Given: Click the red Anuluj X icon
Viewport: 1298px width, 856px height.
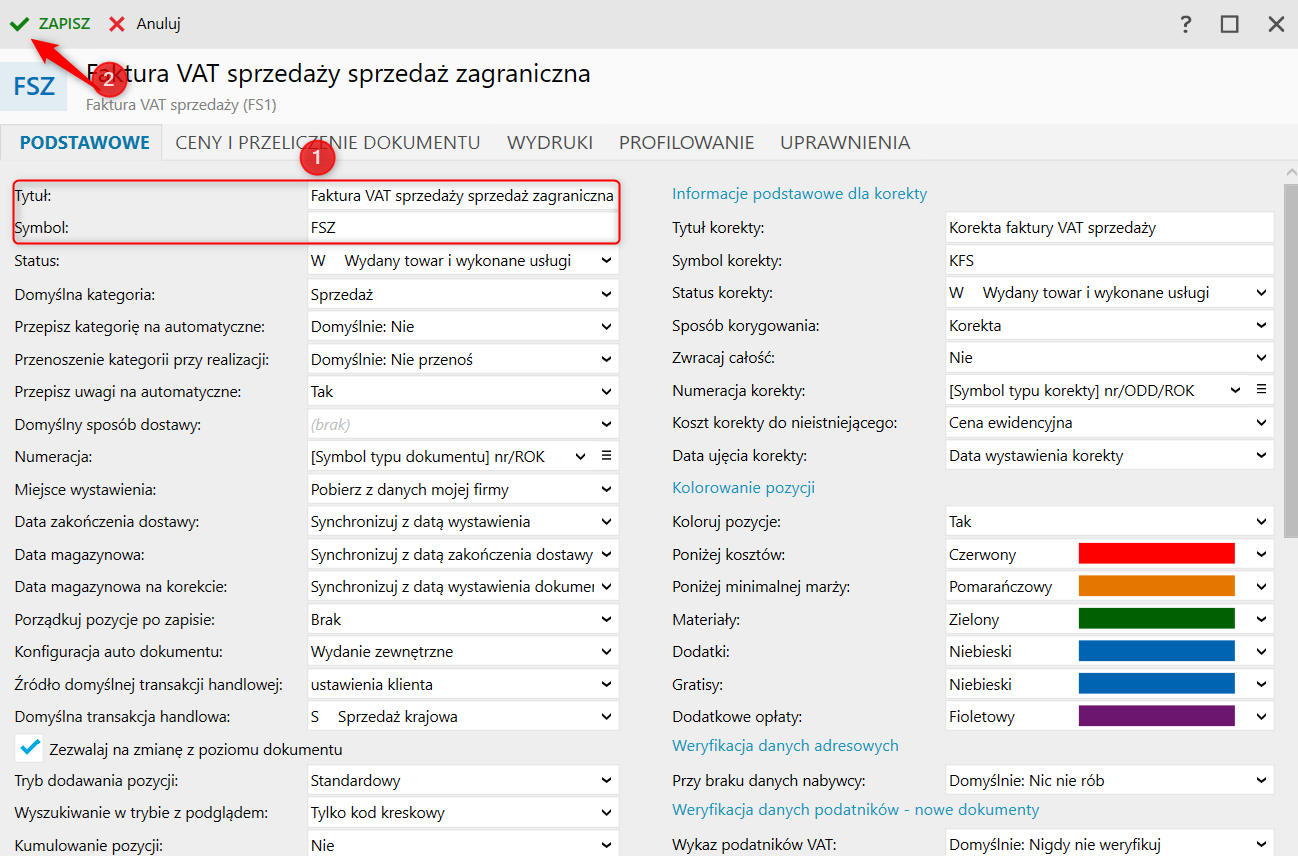Looking at the screenshot, I should 118,24.
